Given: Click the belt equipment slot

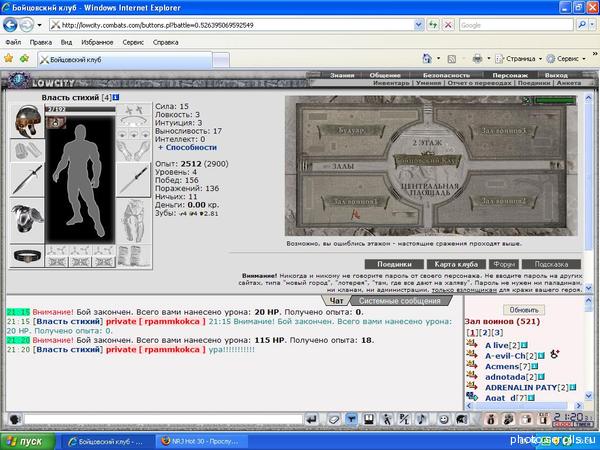Looking at the screenshot, I should coord(27,256).
